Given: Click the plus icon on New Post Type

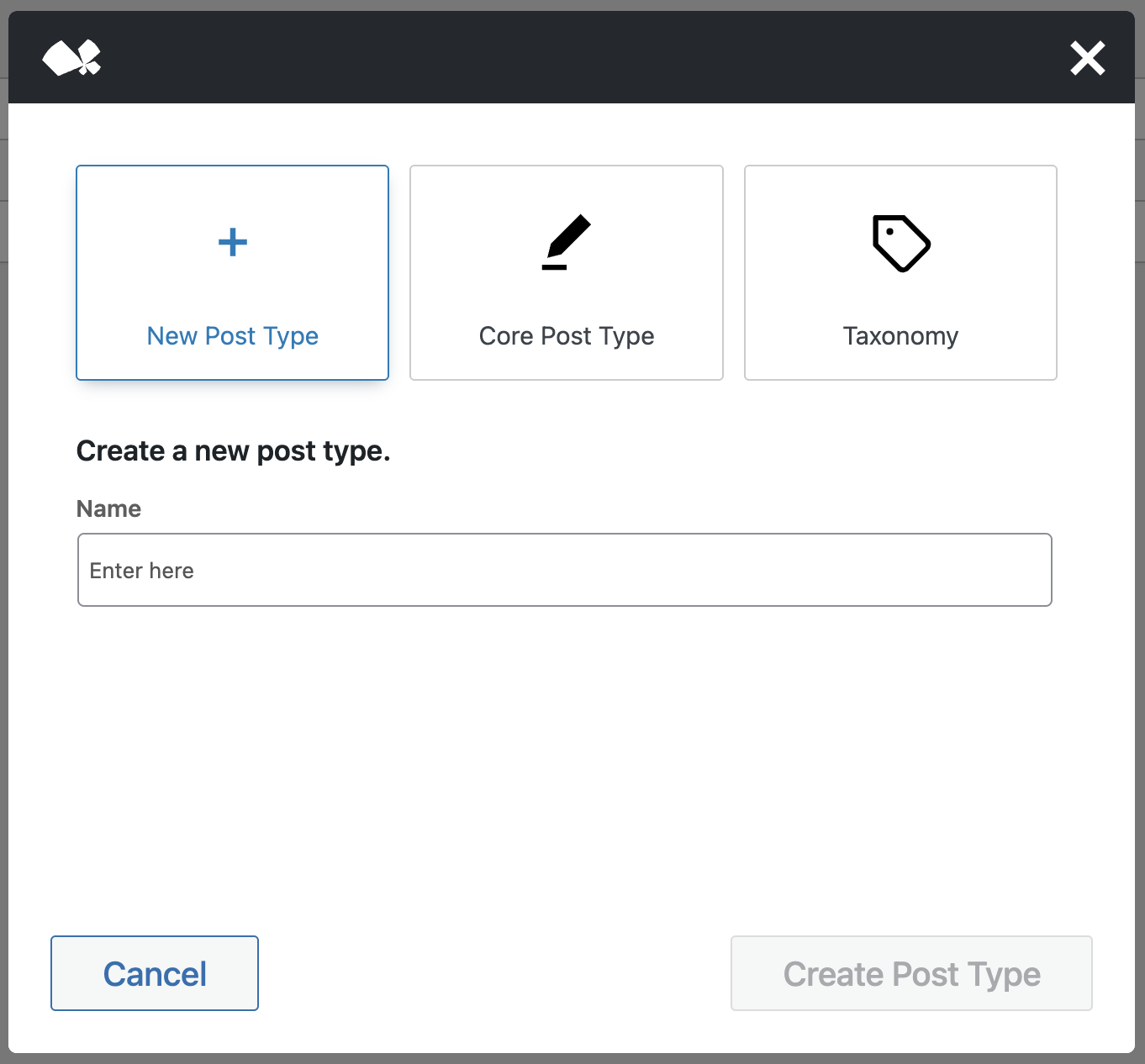Looking at the screenshot, I should (x=232, y=243).
